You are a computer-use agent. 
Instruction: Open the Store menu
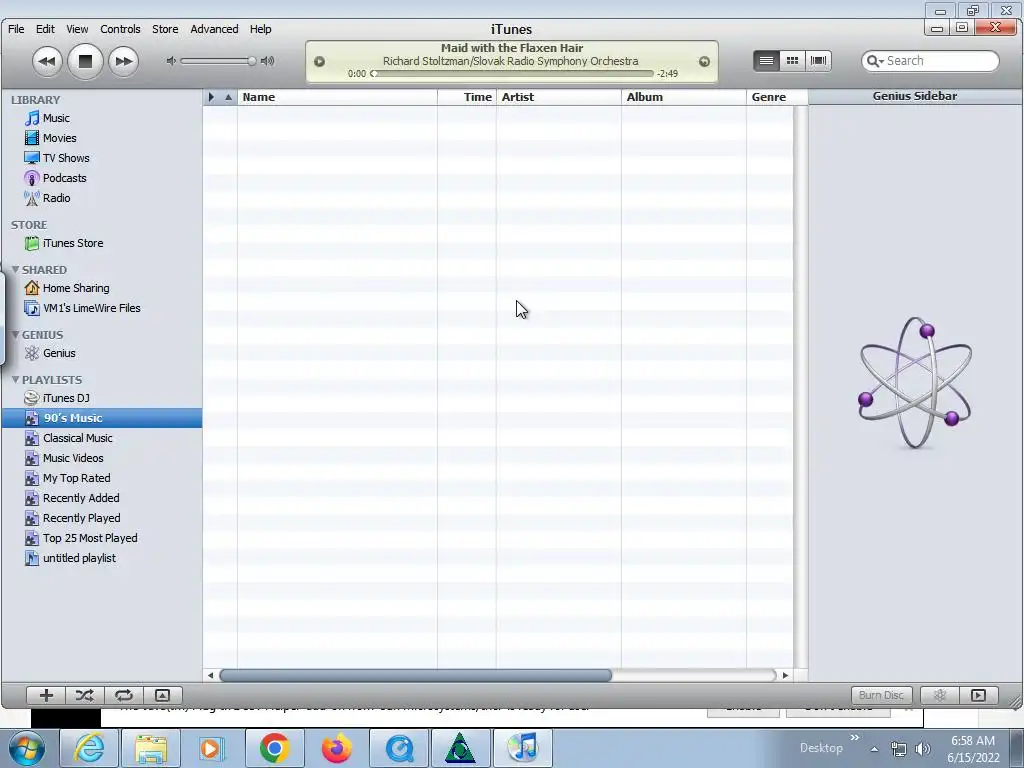pos(165,29)
